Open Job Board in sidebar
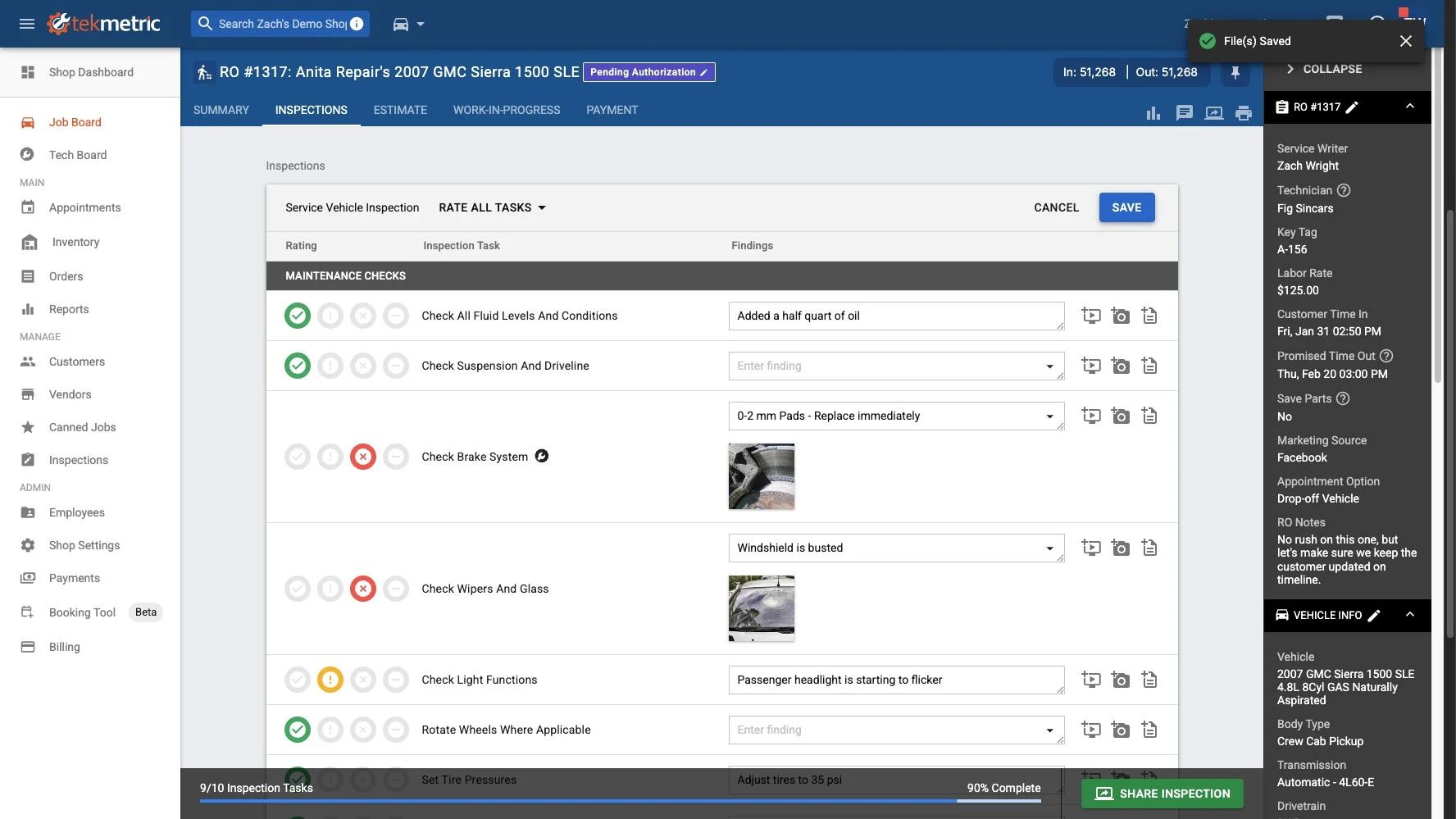Image resolution: width=1456 pixels, height=819 pixels. click(75, 122)
